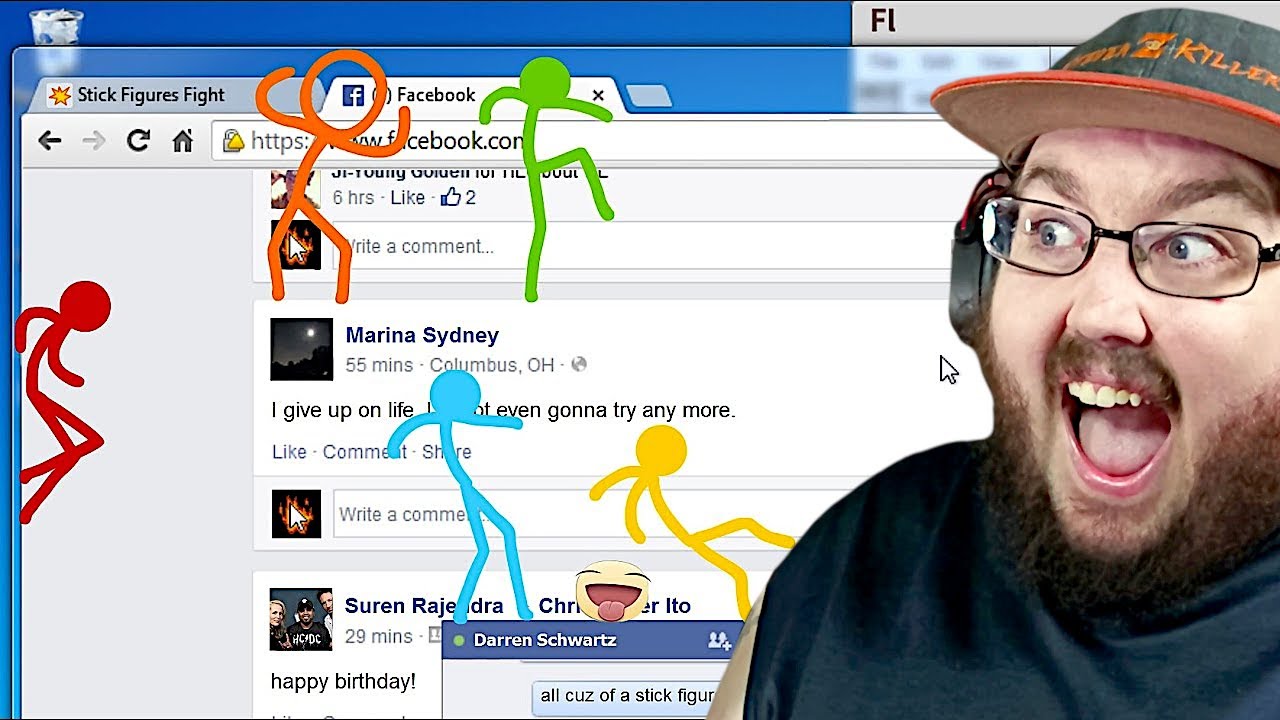Screen dimensions: 1280x720
Task: Click the browser forward arrow
Action: tap(94, 141)
